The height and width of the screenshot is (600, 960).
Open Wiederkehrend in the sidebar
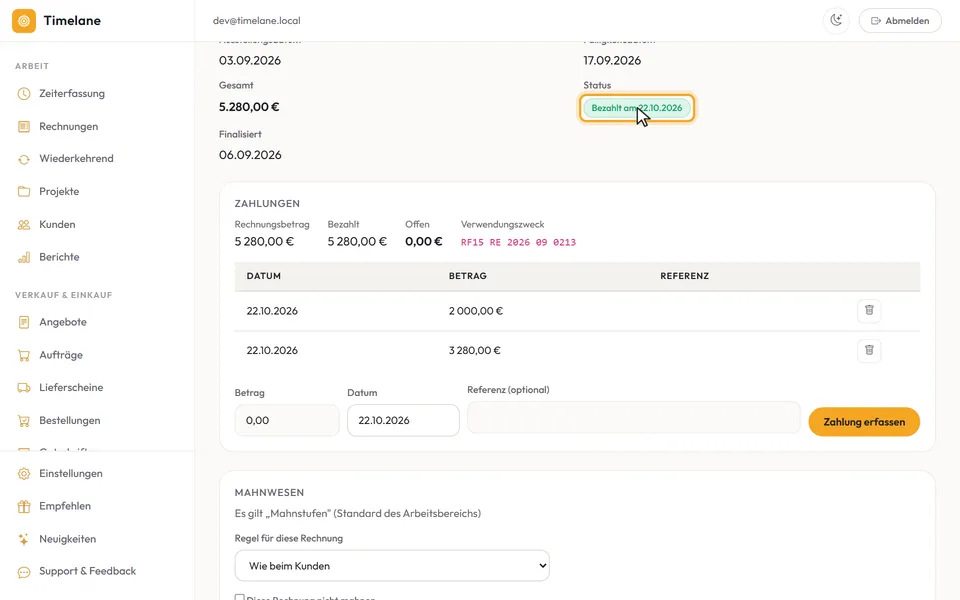(x=76, y=159)
